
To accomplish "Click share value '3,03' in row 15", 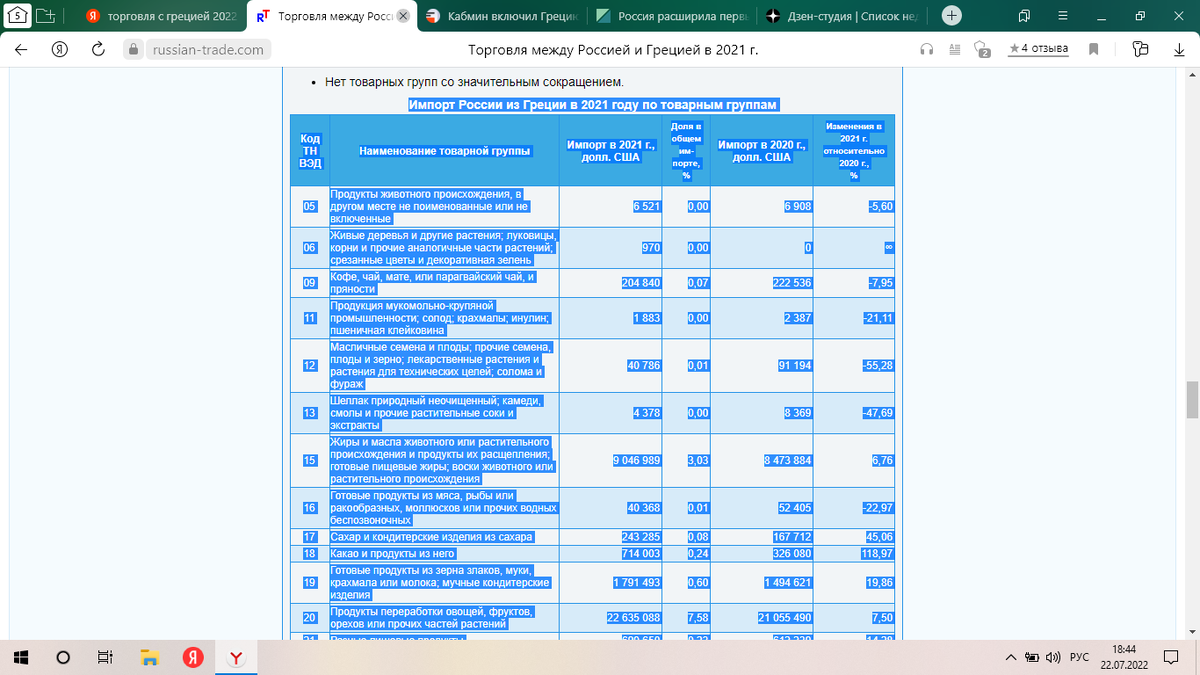I will 698,460.
